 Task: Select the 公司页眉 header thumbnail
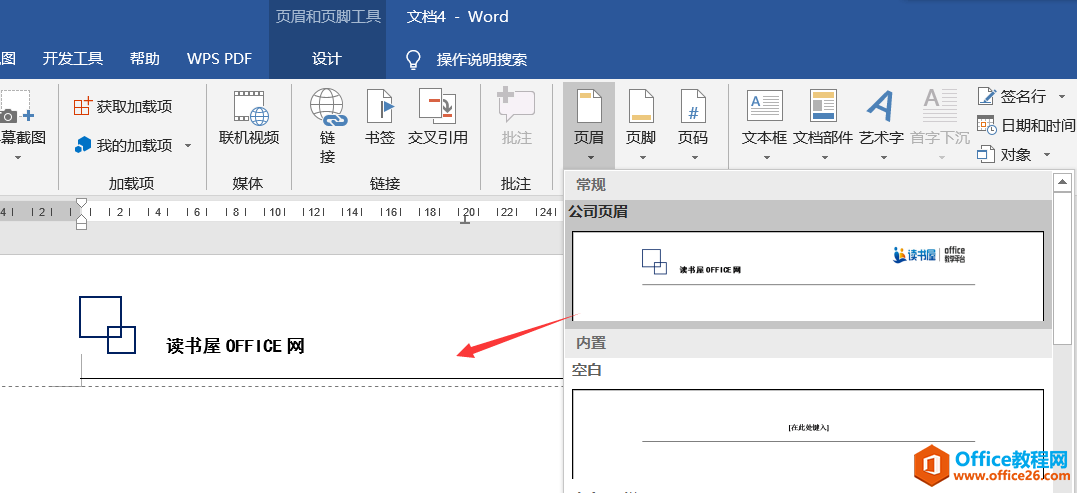[x=807, y=272]
